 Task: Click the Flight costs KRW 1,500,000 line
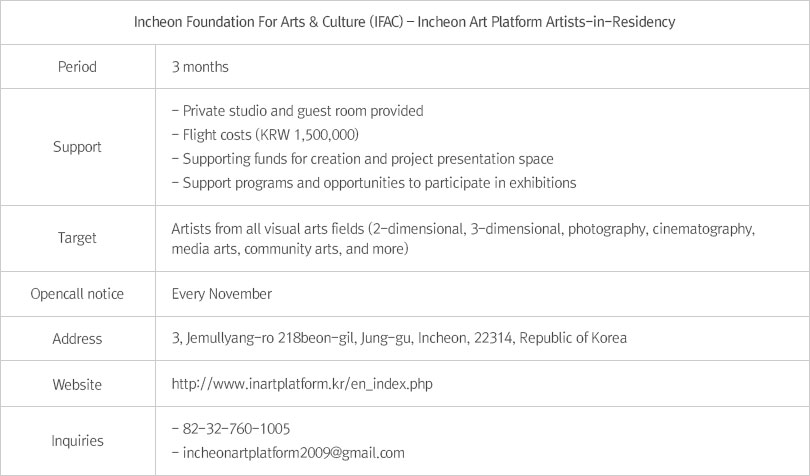point(265,135)
